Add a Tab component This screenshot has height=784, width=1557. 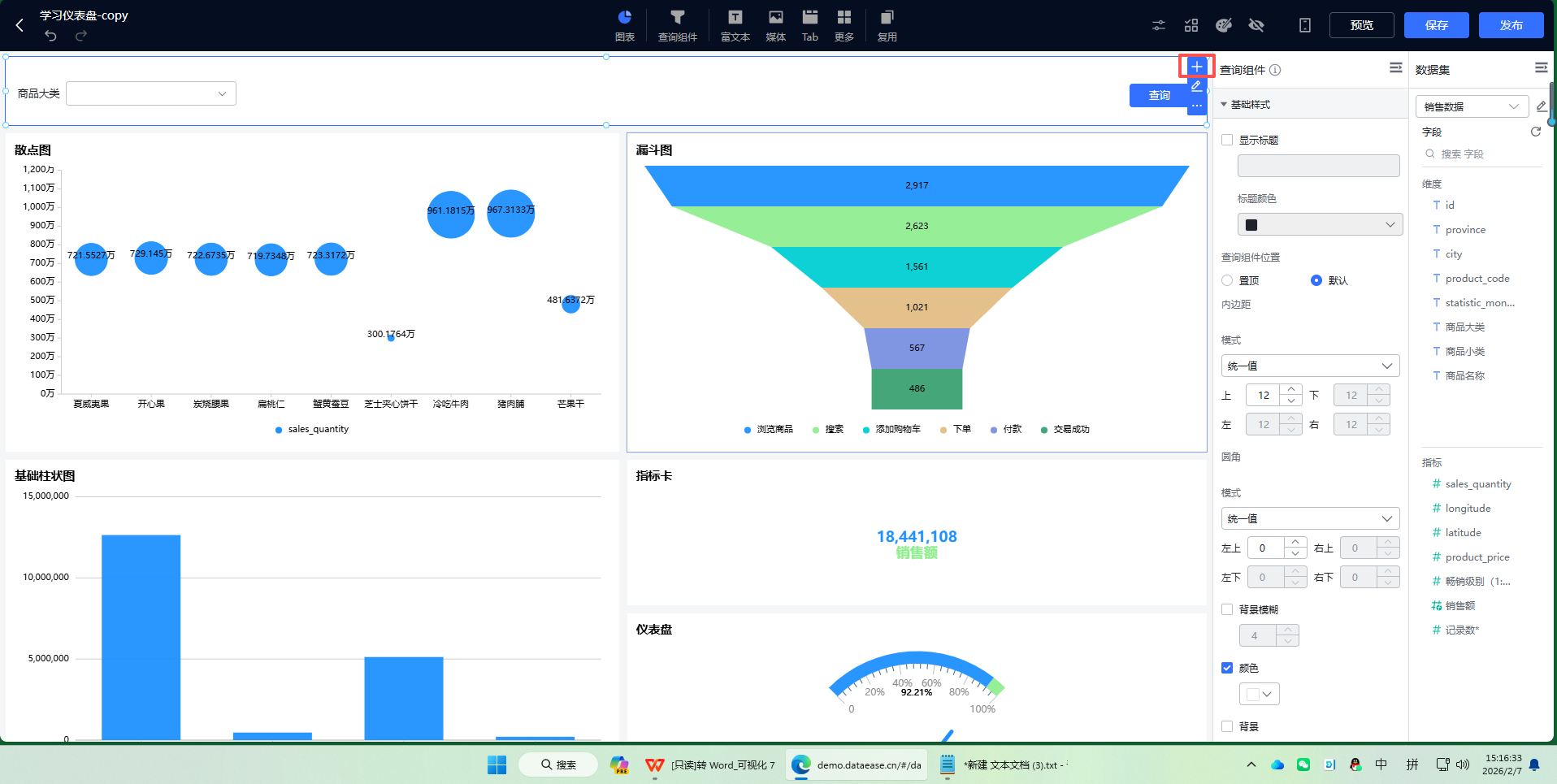point(810,26)
